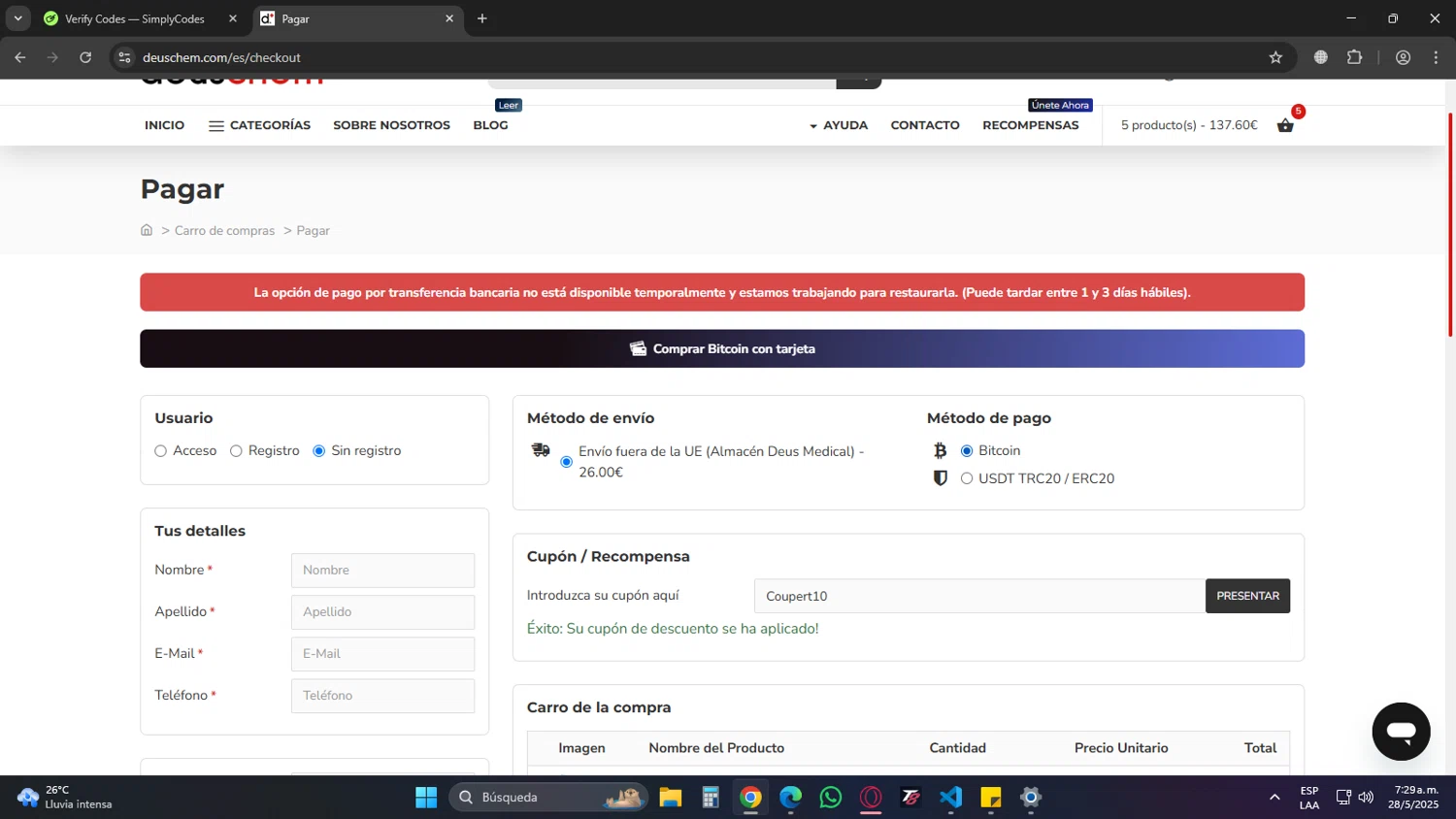The width and height of the screenshot is (1456, 819).
Task: Select Envío fuera de la UE shipping
Action: (x=566, y=462)
